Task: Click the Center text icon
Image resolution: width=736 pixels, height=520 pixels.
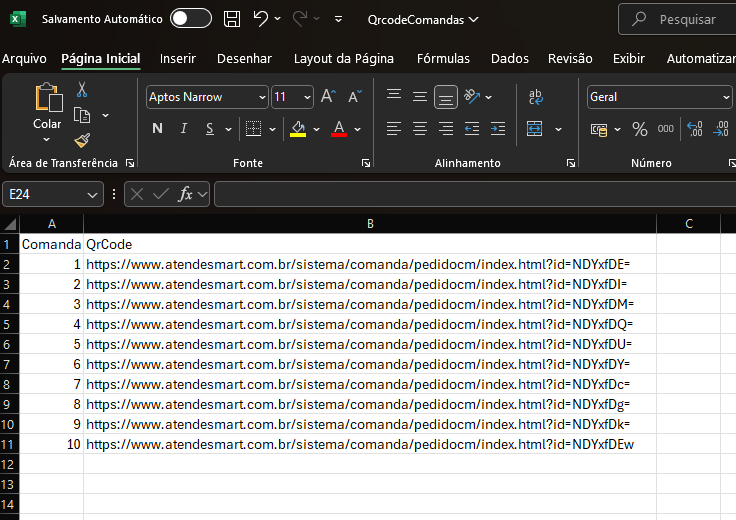Action: tap(420, 129)
